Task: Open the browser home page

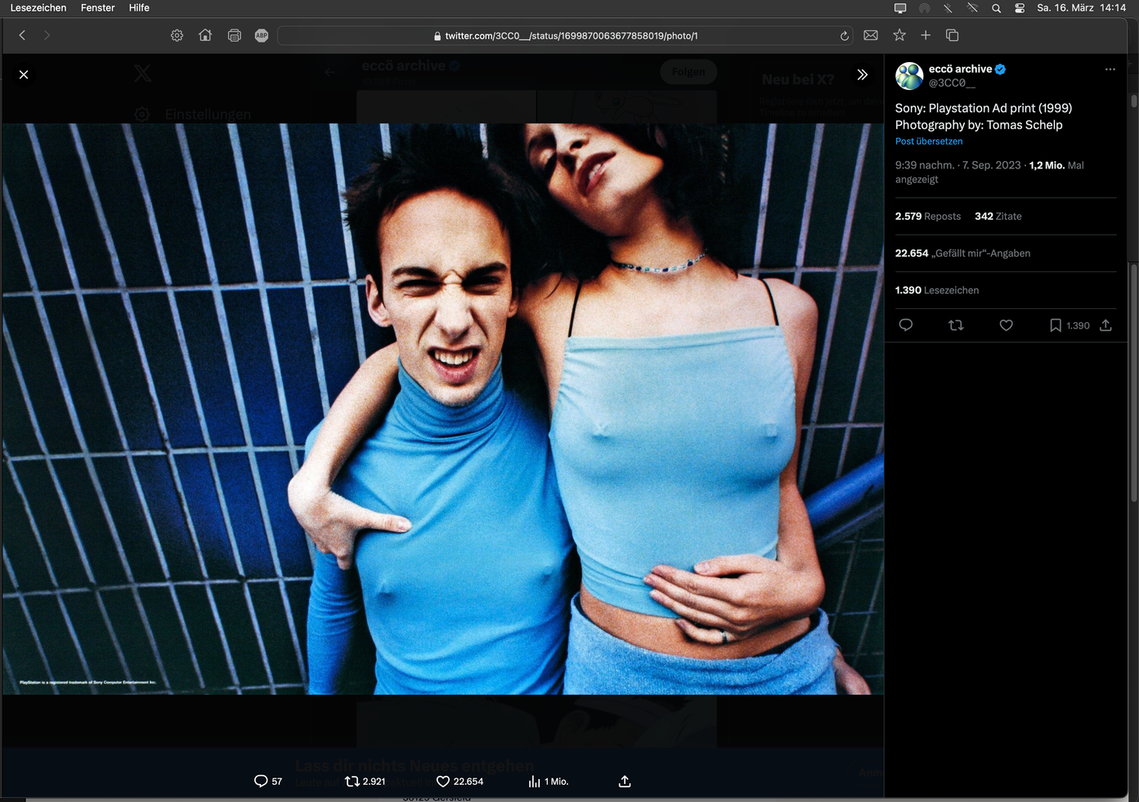Action: point(206,35)
